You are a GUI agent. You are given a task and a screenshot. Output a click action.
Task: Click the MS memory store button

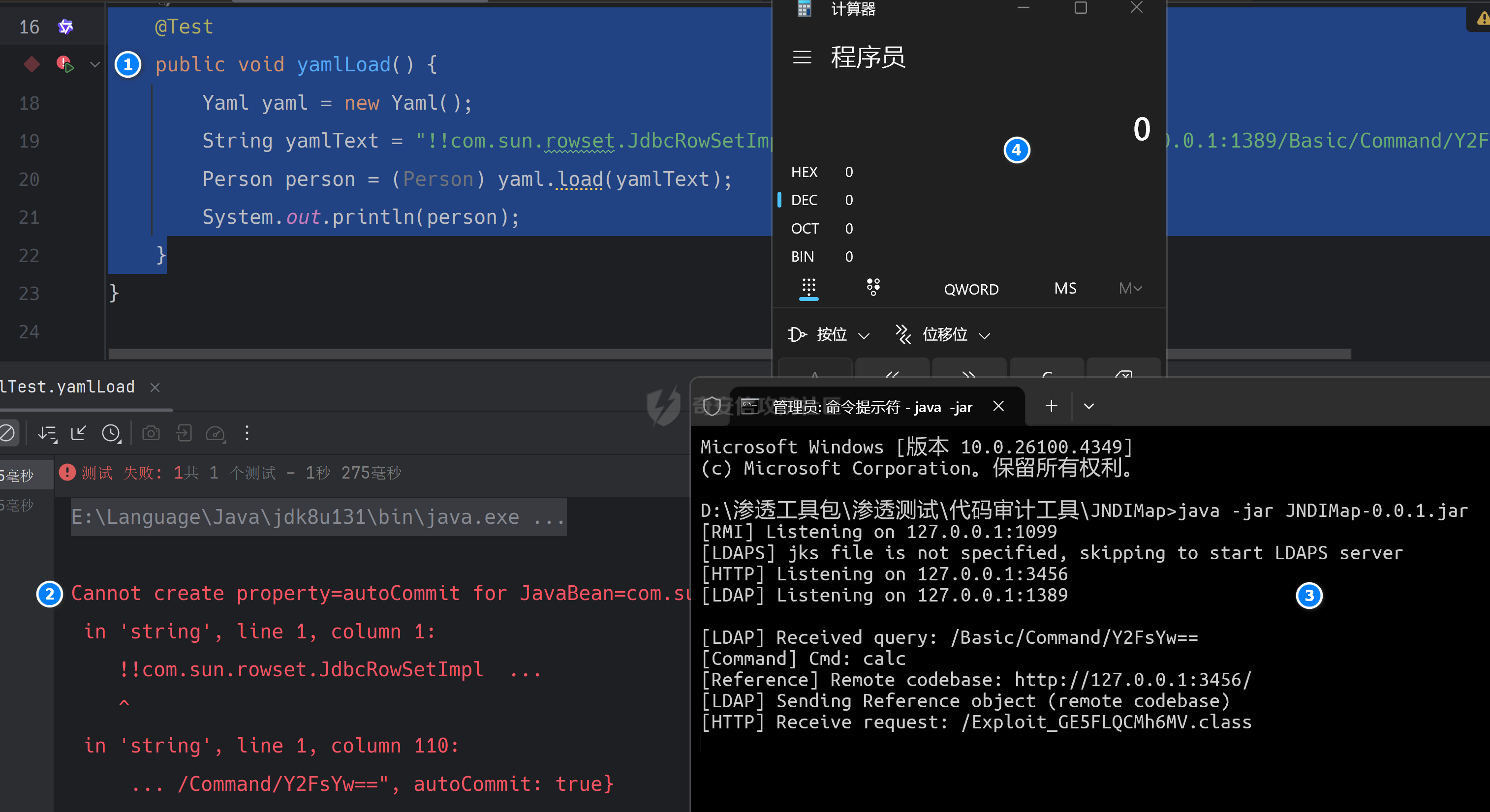point(1065,288)
